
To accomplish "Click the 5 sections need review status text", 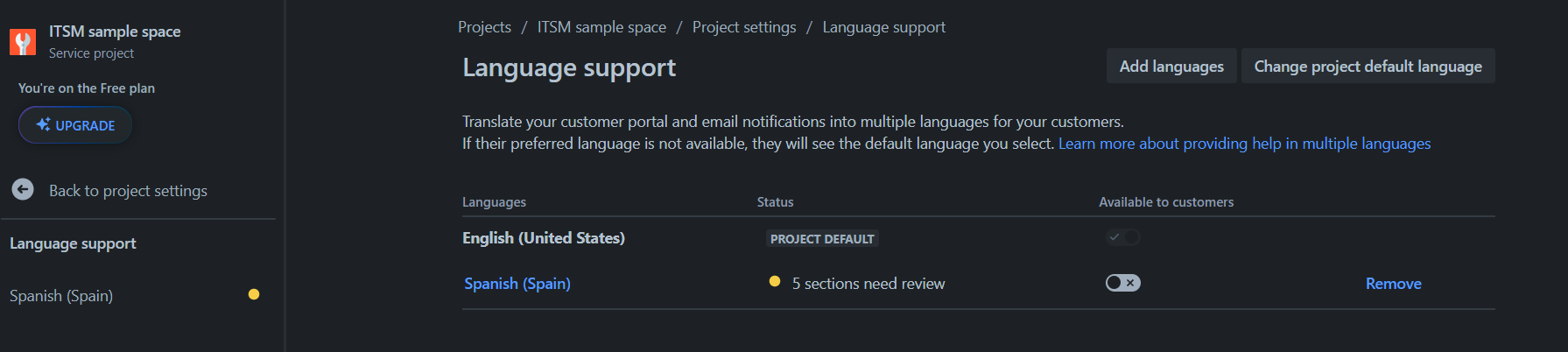I will click(868, 284).
